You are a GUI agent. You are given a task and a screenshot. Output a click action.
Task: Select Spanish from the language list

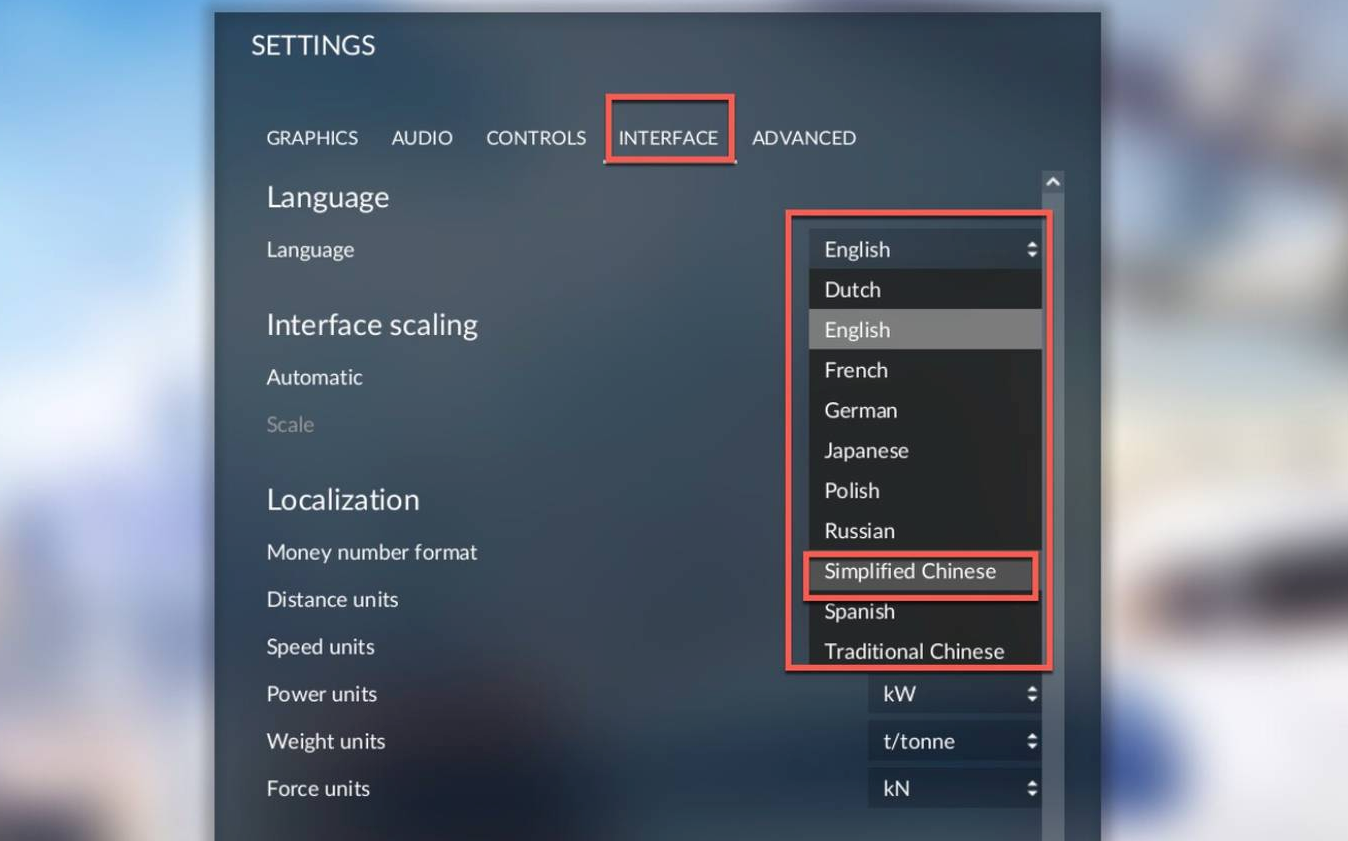click(925, 611)
